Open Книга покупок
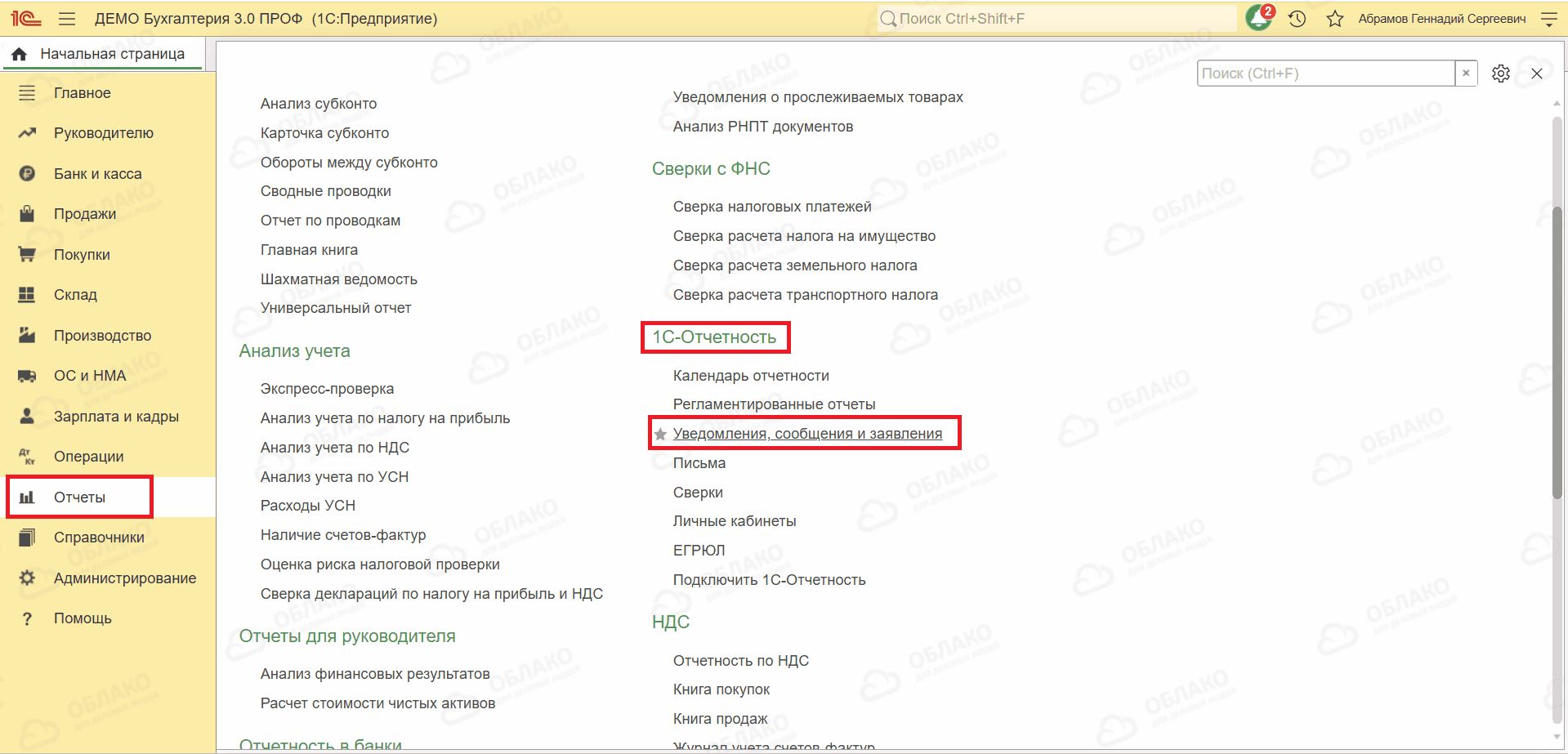This screenshot has height=754, width=1568. [x=721, y=689]
